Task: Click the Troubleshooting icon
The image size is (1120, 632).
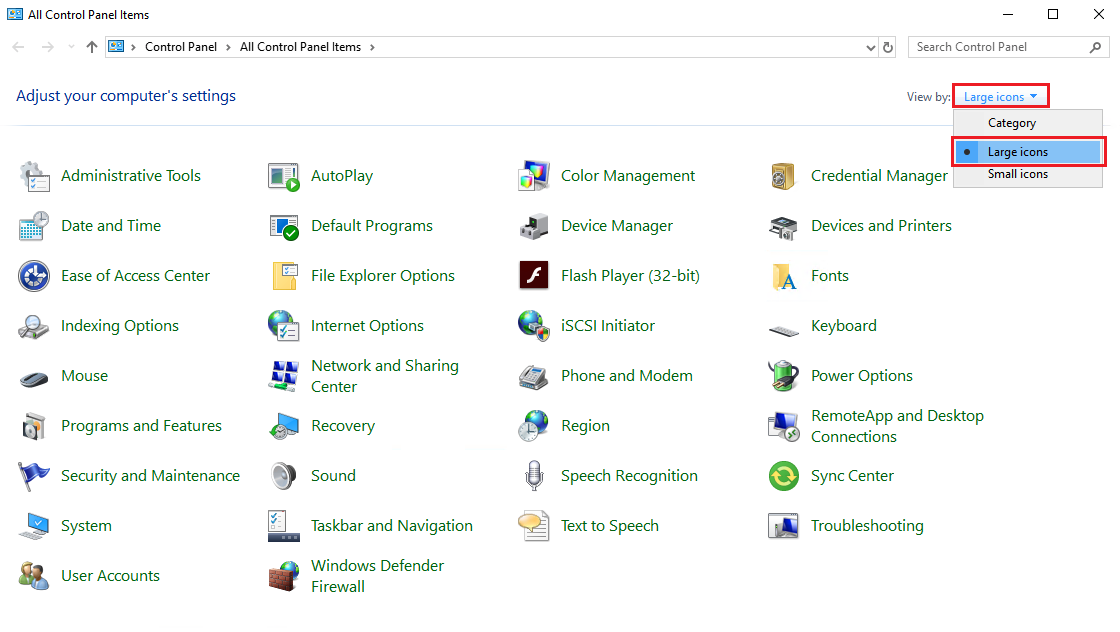Action: [784, 526]
